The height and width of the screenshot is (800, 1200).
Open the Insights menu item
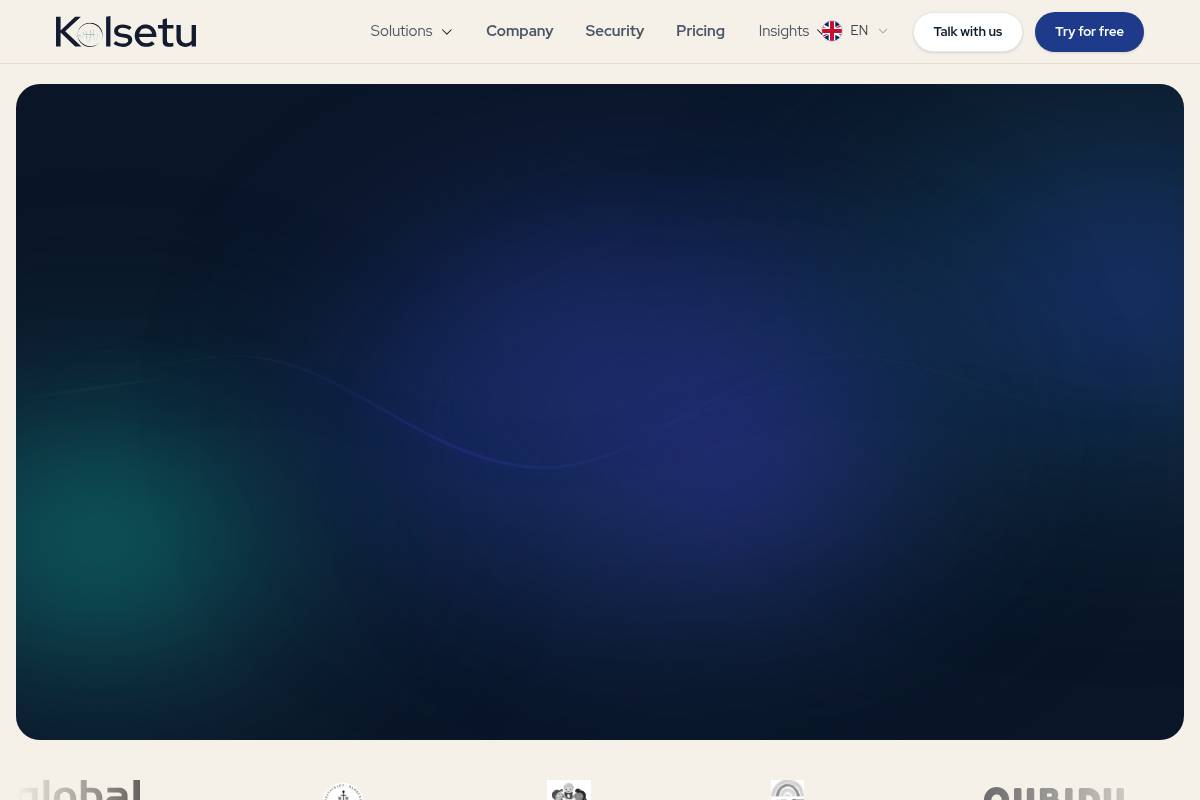point(784,31)
